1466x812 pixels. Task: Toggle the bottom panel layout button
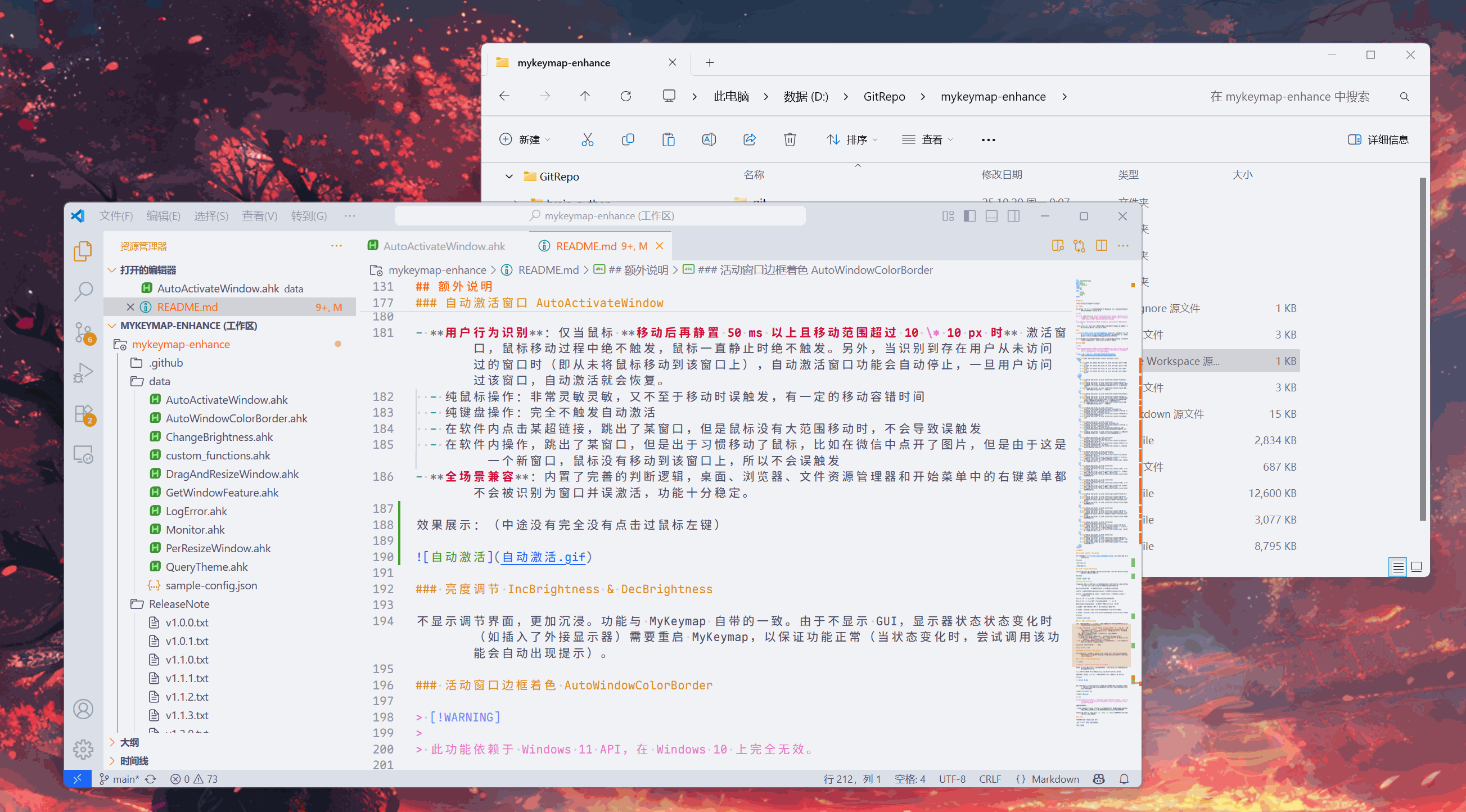click(991, 216)
